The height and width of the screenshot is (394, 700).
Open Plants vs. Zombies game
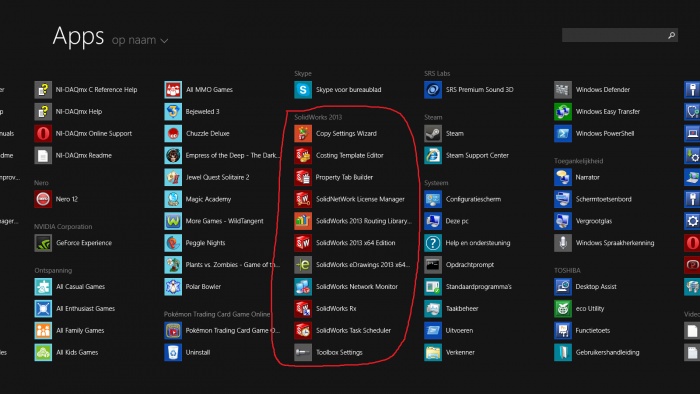click(x=222, y=265)
